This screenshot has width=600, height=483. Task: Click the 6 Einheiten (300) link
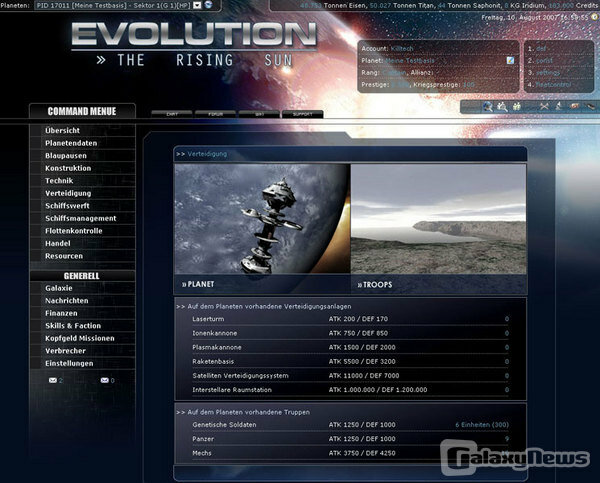click(x=482, y=425)
